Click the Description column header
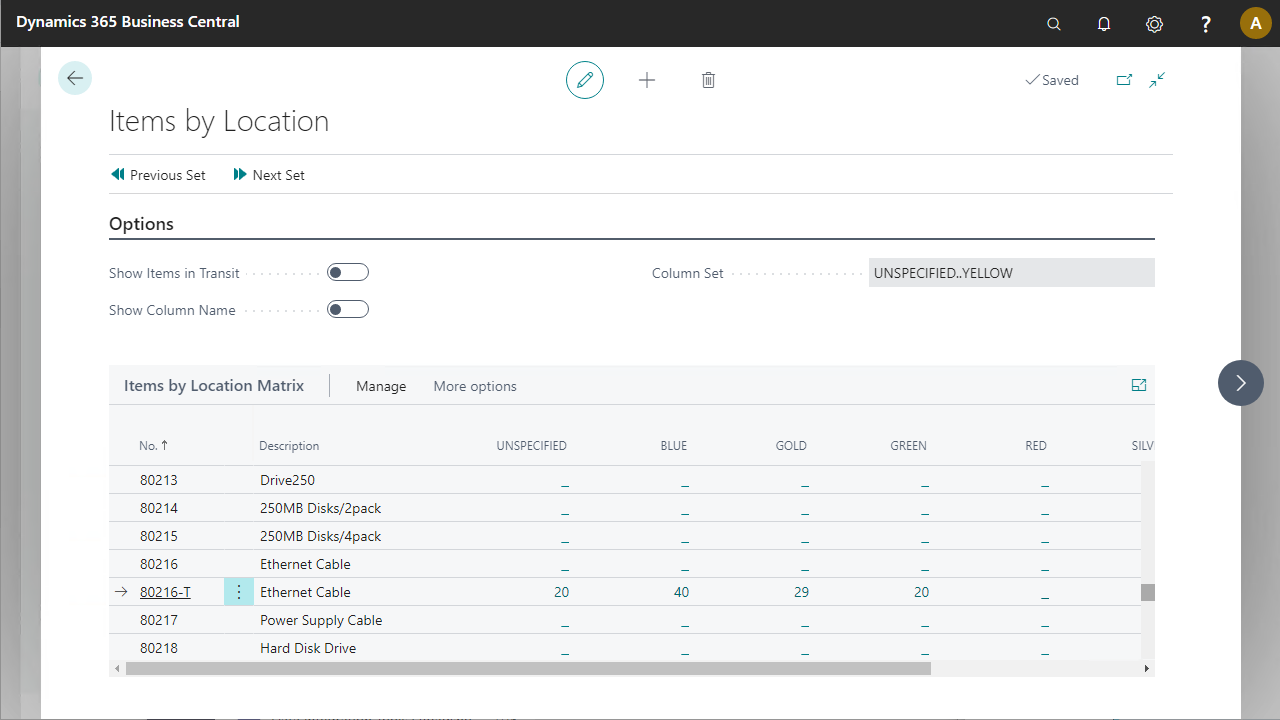The width and height of the screenshot is (1280, 720). pyautogui.click(x=289, y=446)
